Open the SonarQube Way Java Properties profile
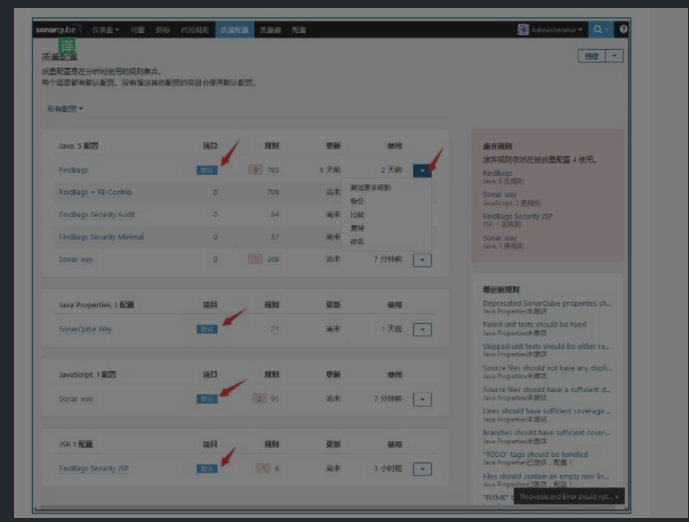The image size is (689, 522). pyautogui.click(x=85, y=329)
